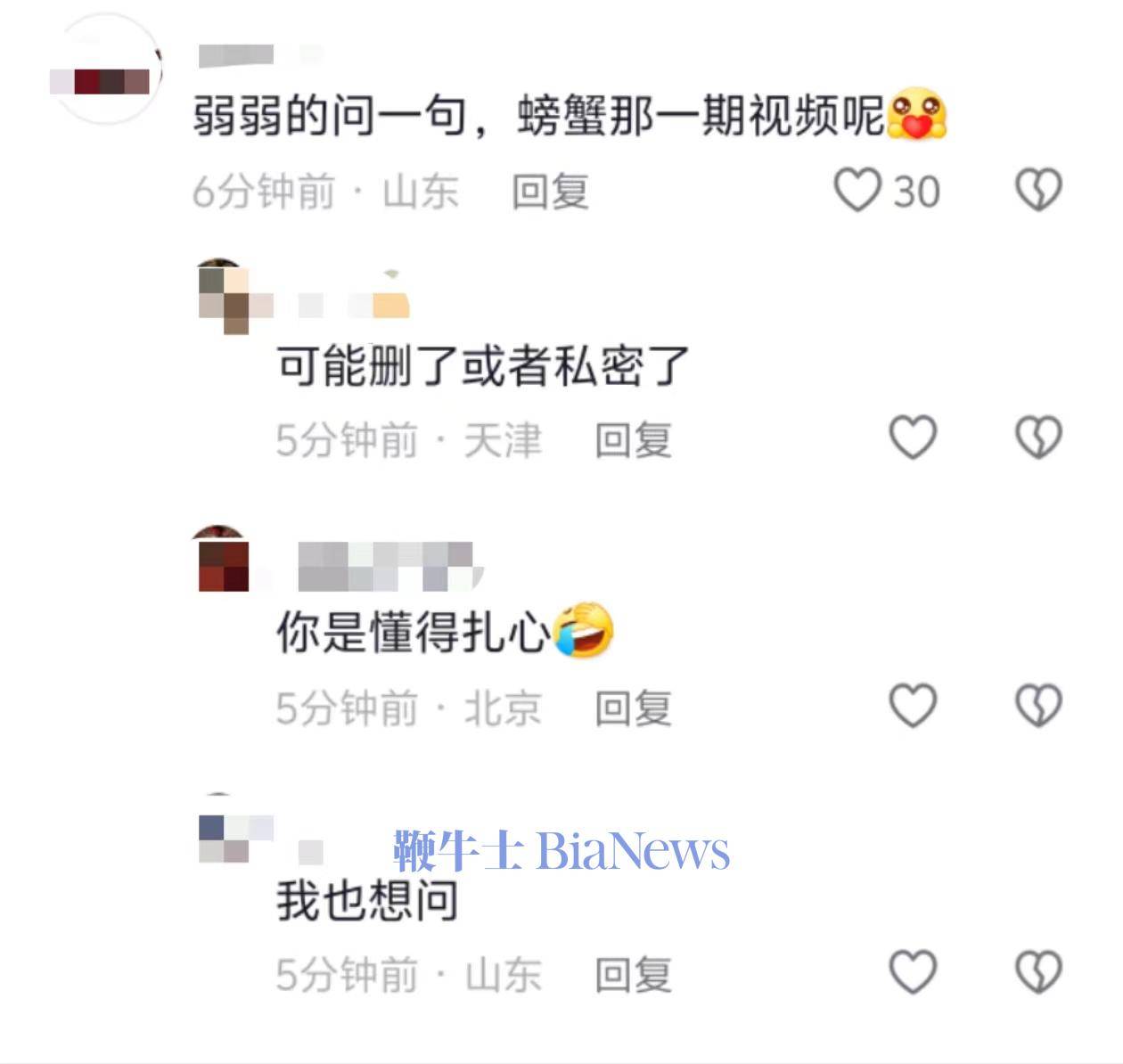Tap the 30 like count number

916,192
